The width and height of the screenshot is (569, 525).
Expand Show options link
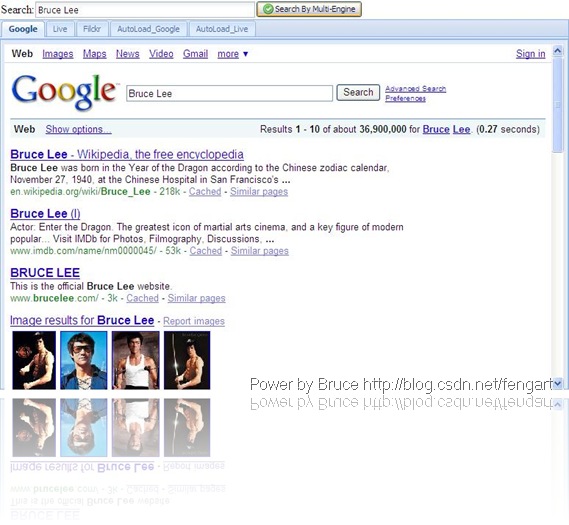(x=78, y=130)
